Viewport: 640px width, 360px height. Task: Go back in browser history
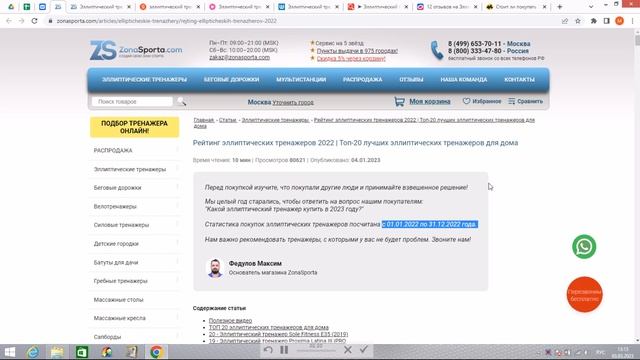point(9,21)
